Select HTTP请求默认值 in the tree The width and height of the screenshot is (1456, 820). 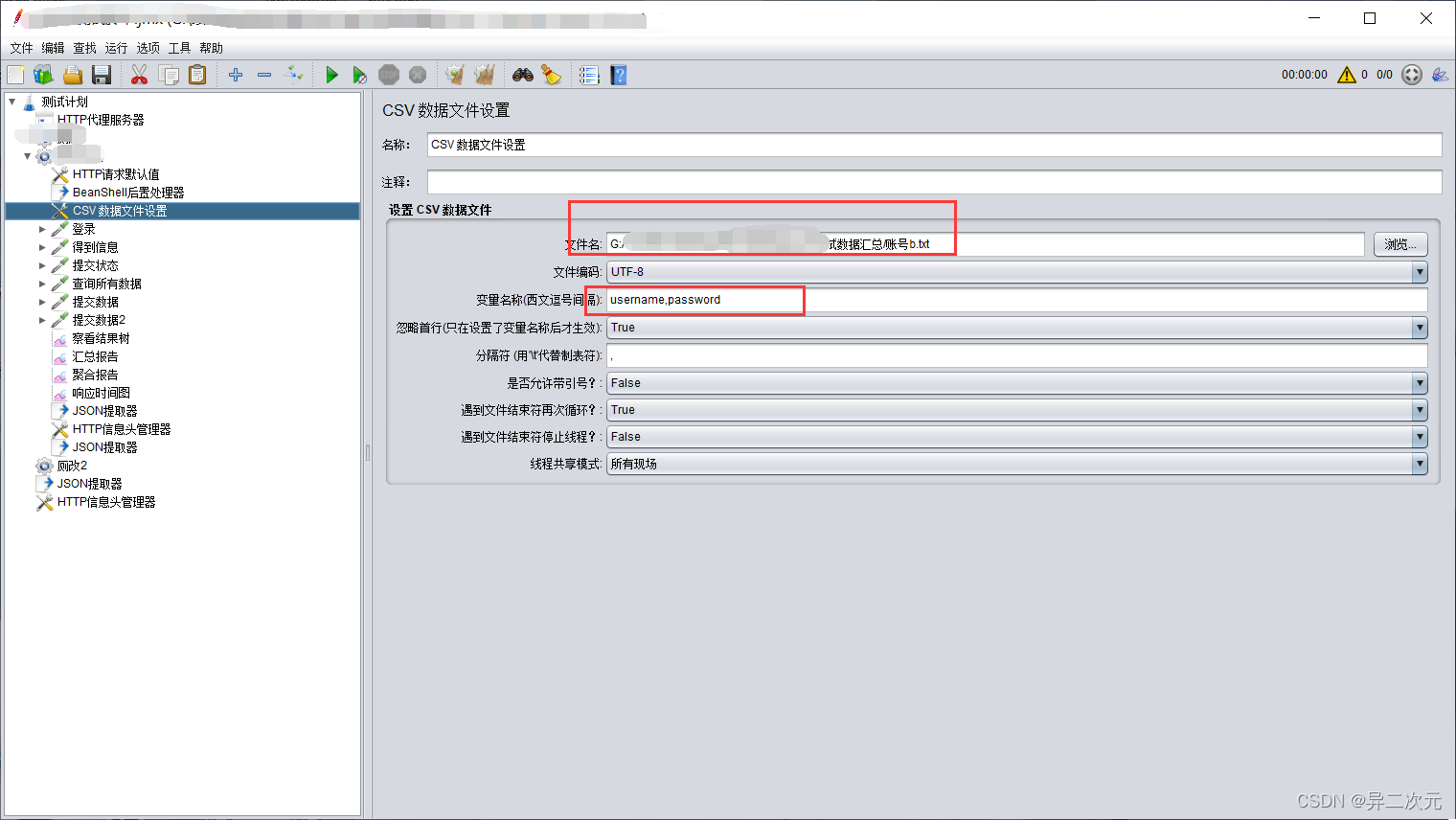[116, 174]
